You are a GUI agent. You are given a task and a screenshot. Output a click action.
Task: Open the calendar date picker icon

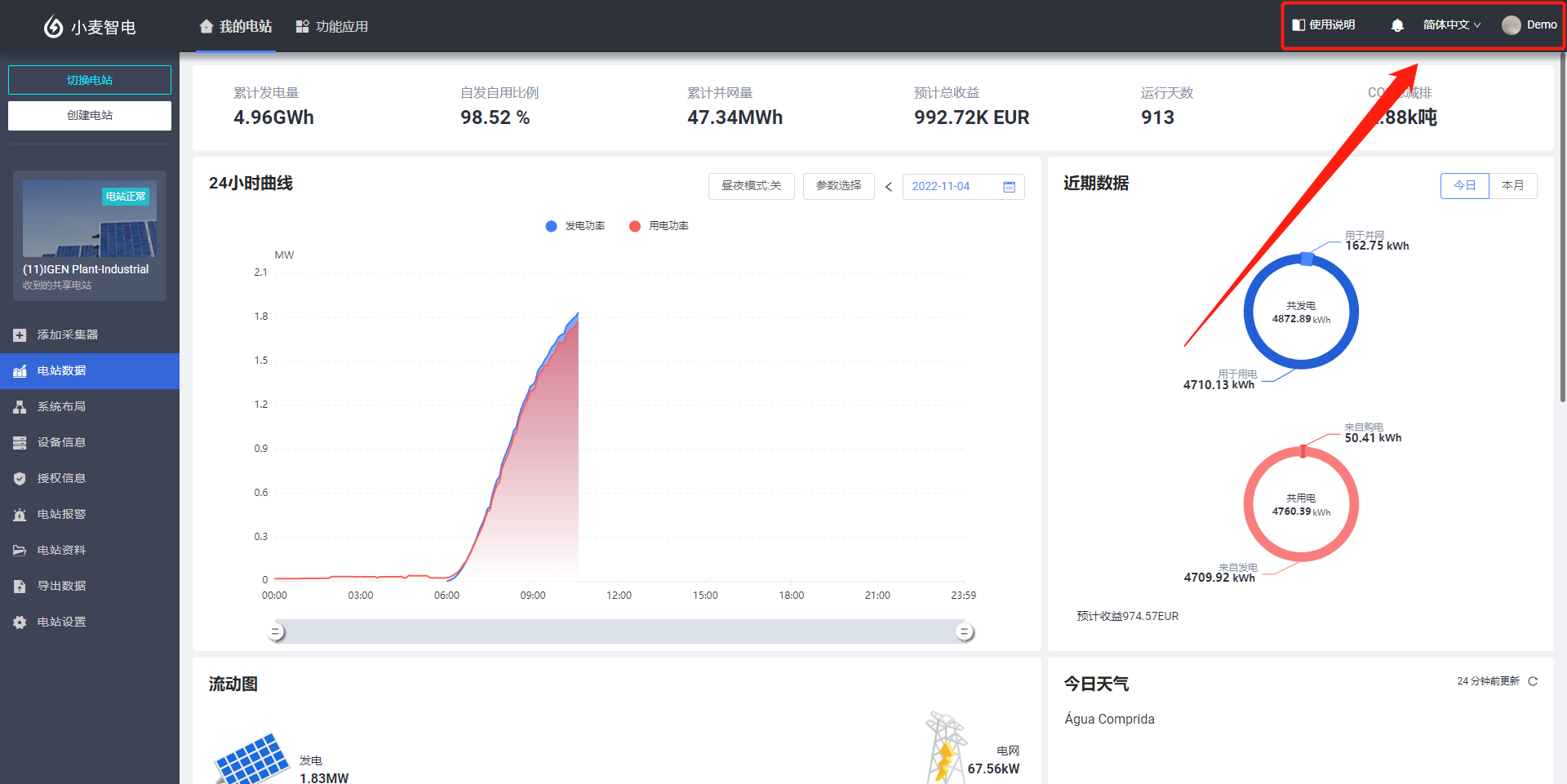pos(1009,187)
